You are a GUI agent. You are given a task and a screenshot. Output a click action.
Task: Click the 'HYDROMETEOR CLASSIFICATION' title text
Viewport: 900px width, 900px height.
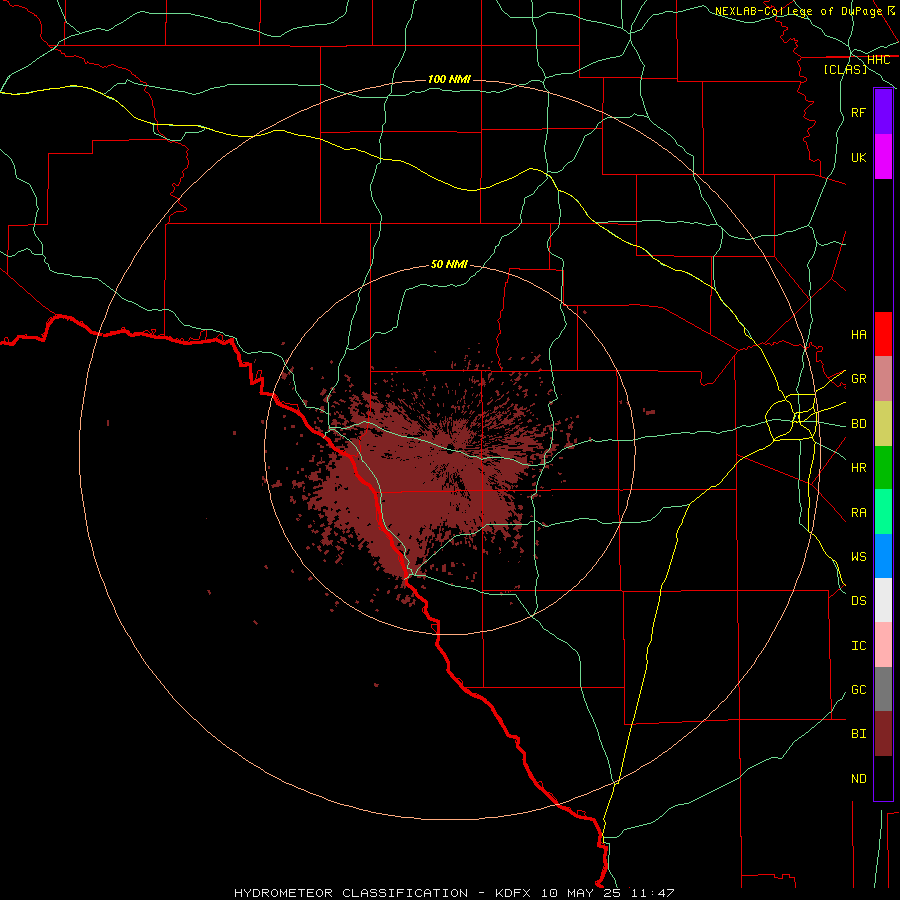[x=351, y=893]
